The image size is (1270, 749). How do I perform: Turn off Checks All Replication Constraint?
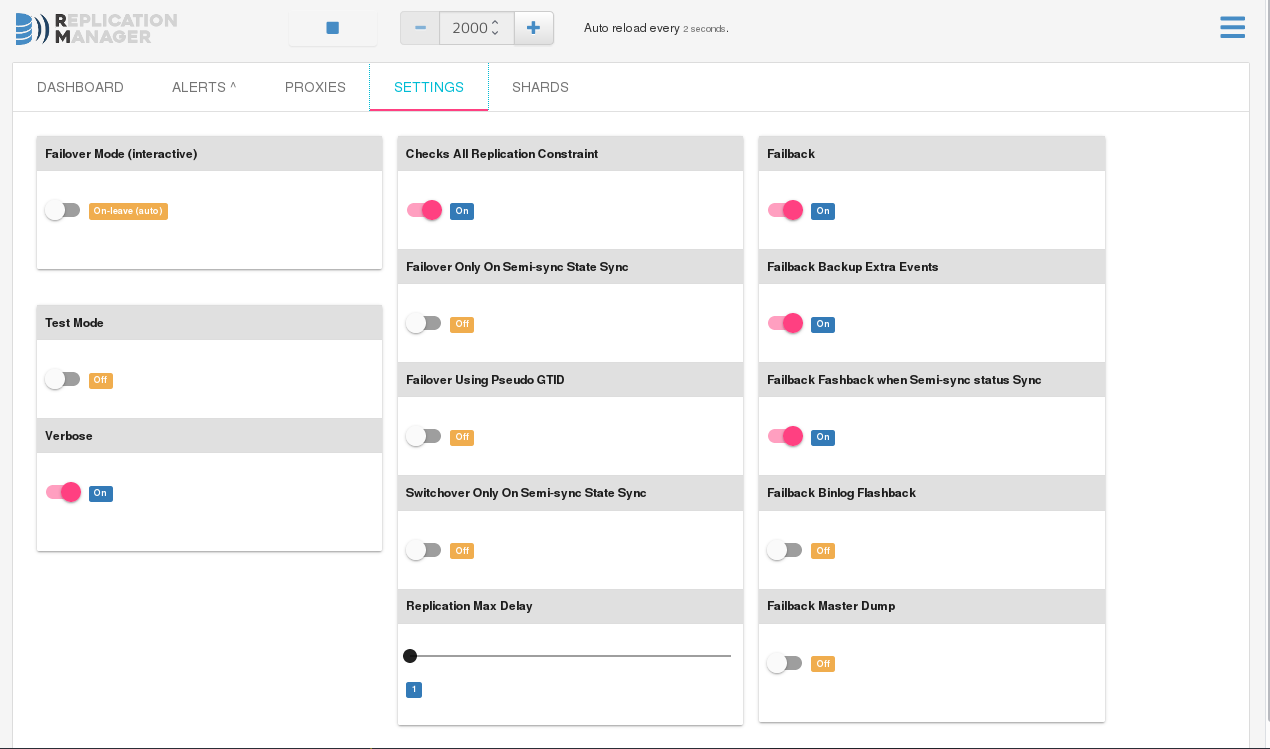[424, 210]
